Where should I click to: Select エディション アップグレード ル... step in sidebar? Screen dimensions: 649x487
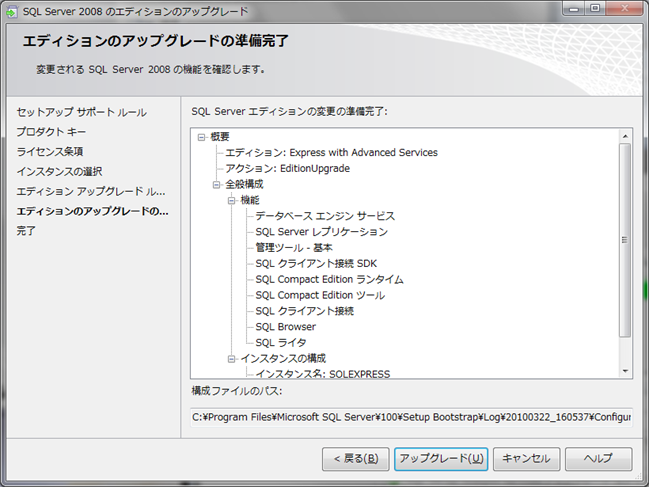(x=91, y=191)
